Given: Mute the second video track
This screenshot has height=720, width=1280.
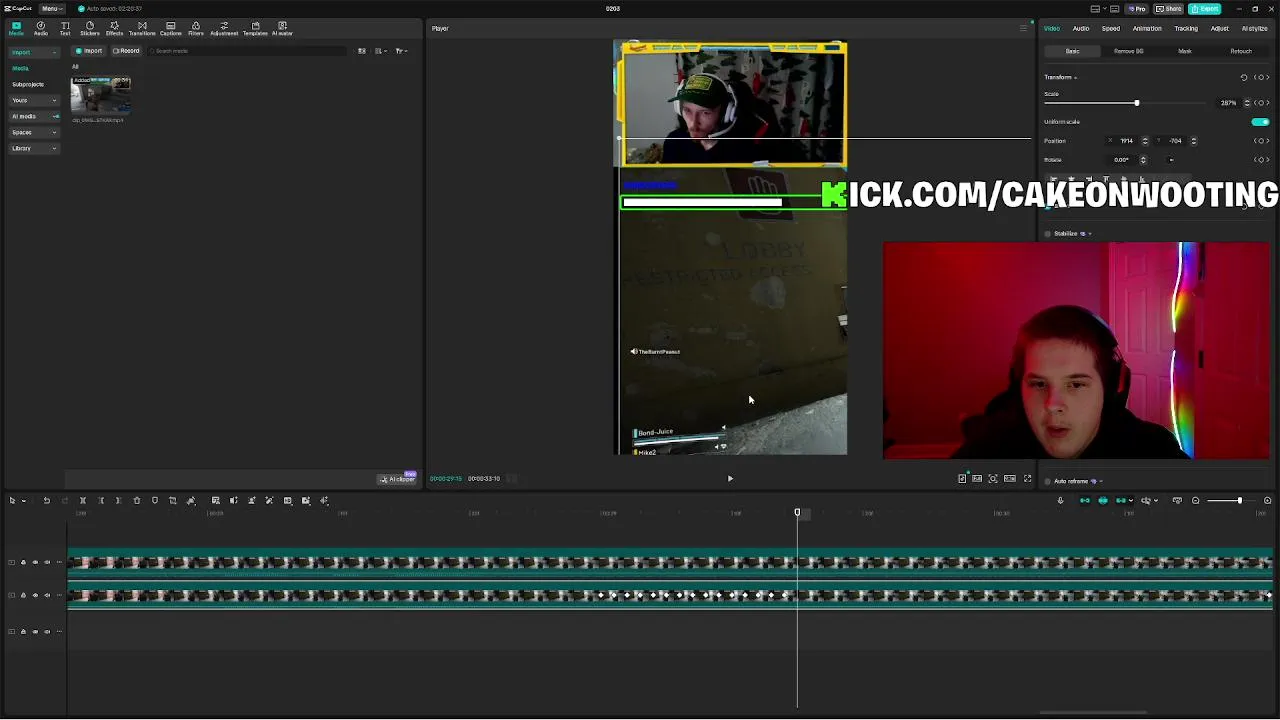Looking at the screenshot, I should (x=47, y=595).
